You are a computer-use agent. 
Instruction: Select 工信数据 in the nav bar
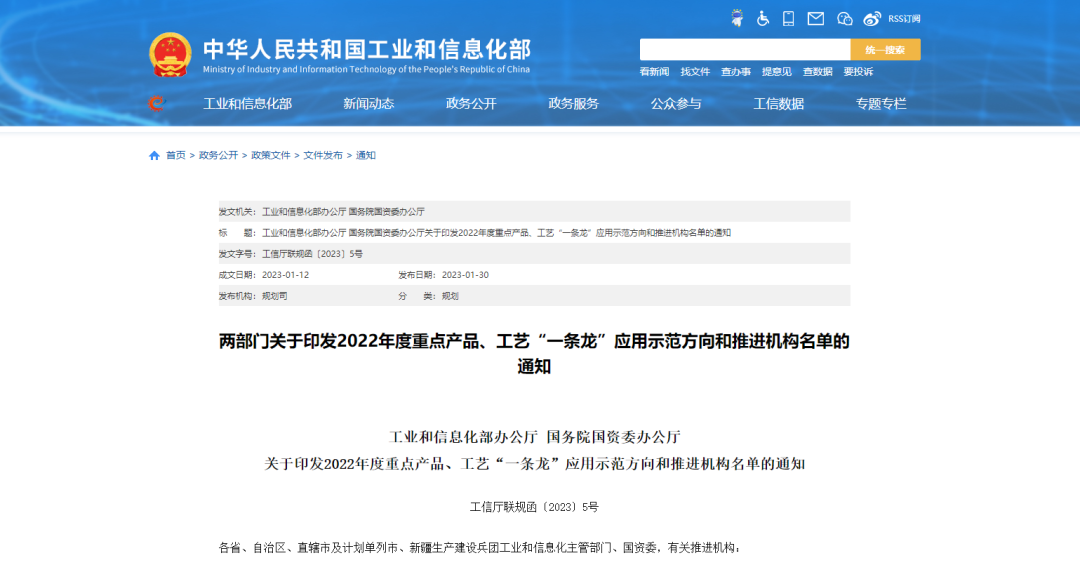[x=778, y=104]
